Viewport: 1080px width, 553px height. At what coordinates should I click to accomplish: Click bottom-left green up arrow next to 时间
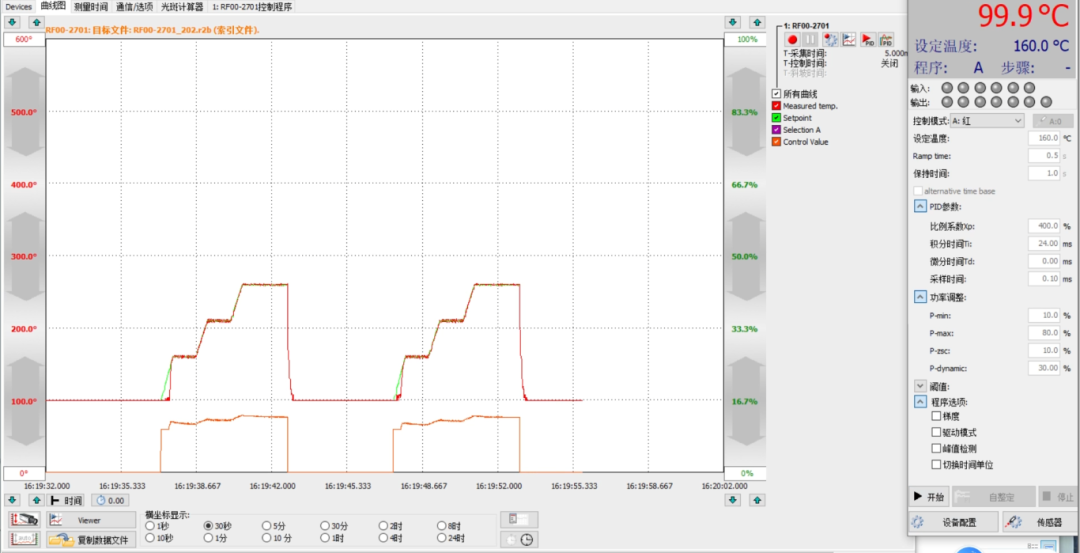point(37,500)
